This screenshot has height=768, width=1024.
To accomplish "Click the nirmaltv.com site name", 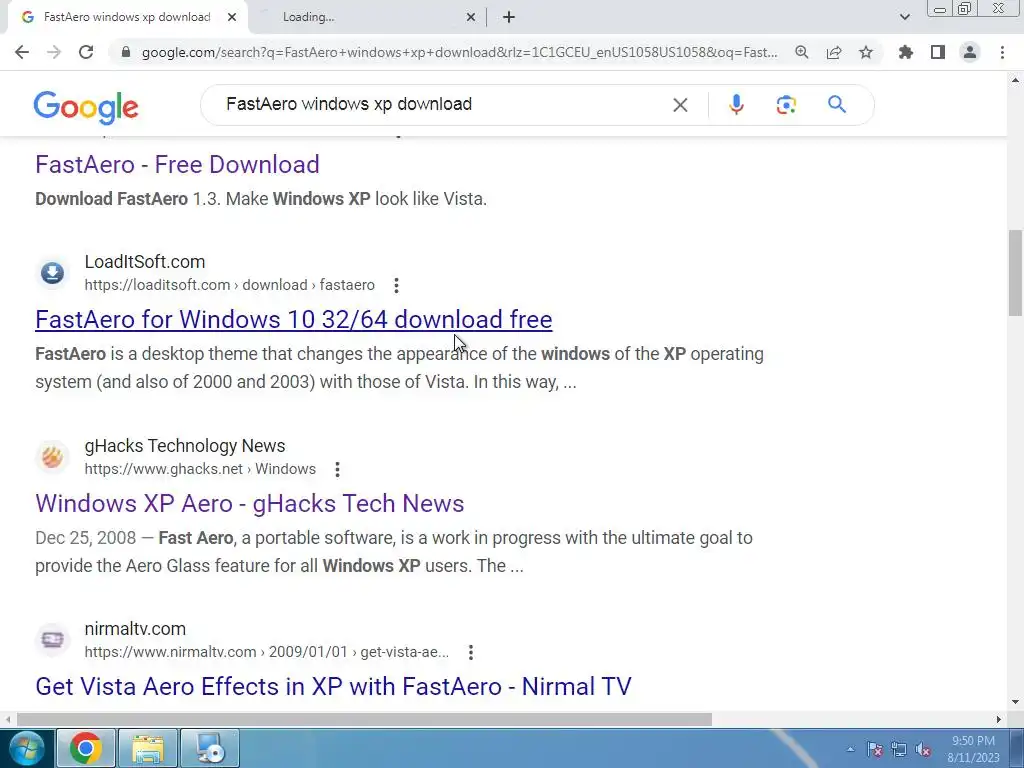I will pos(135,629).
